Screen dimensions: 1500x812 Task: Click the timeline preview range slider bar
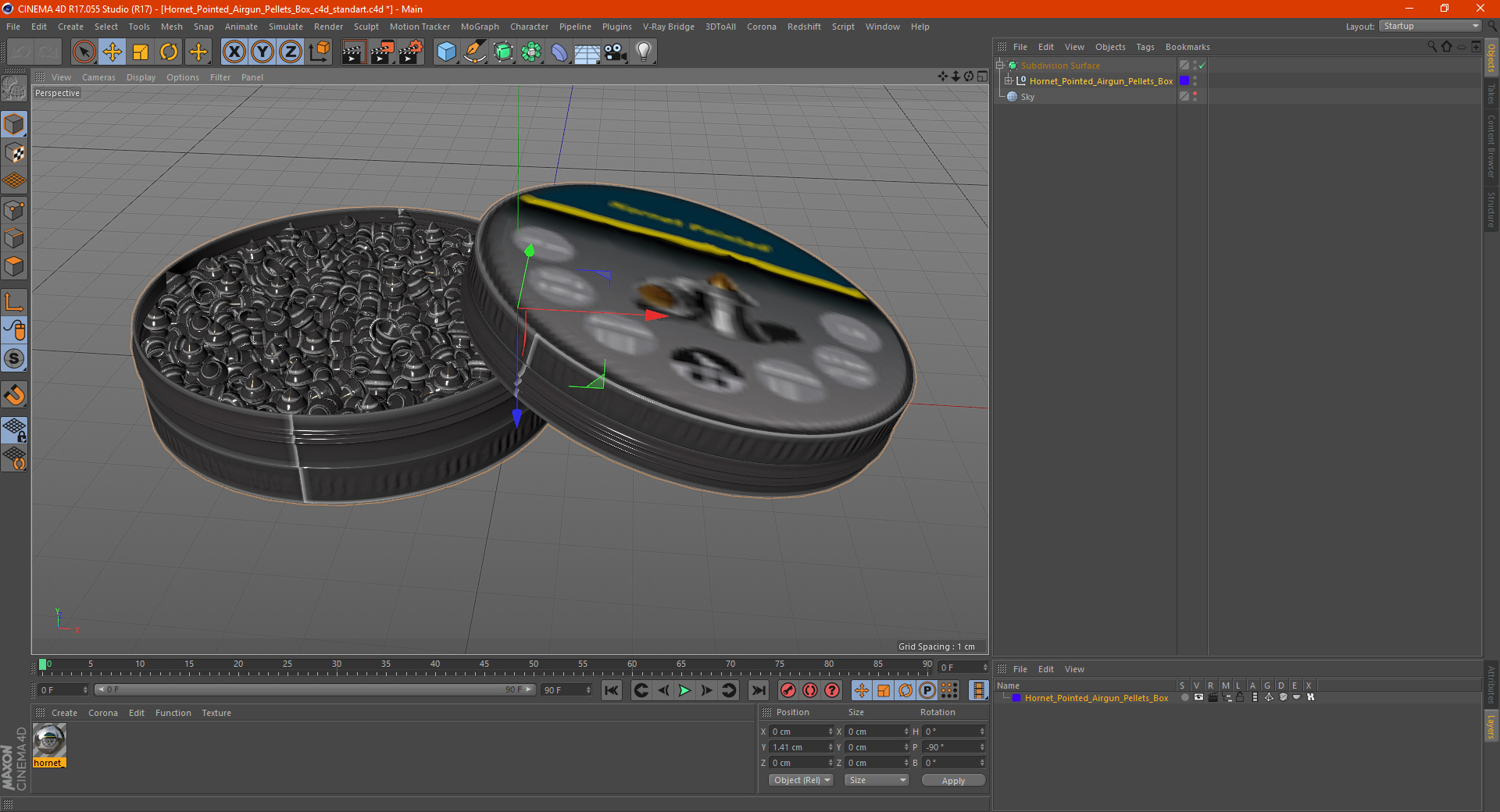click(x=315, y=689)
